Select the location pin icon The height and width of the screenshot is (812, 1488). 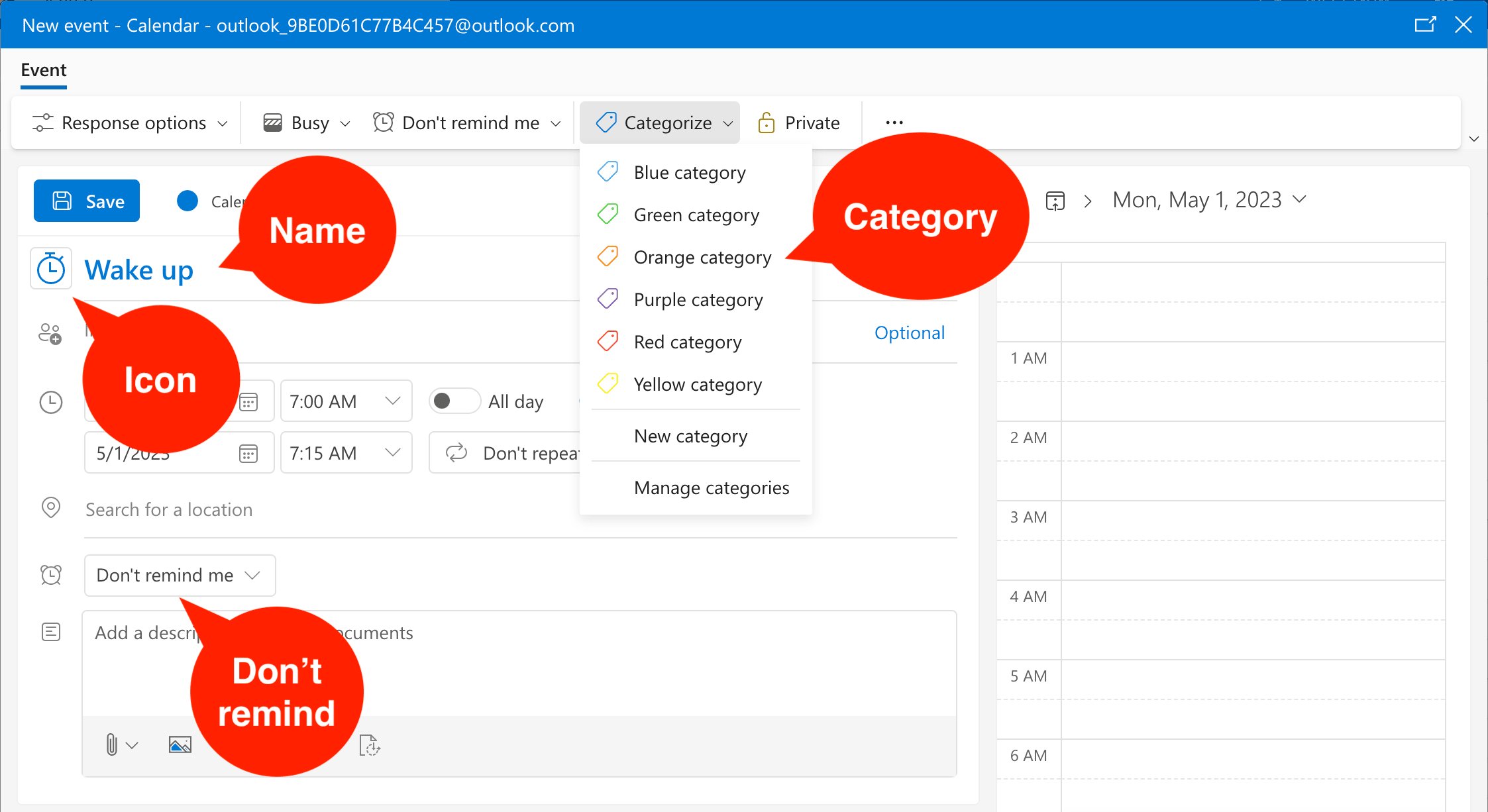pyautogui.click(x=51, y=508)
